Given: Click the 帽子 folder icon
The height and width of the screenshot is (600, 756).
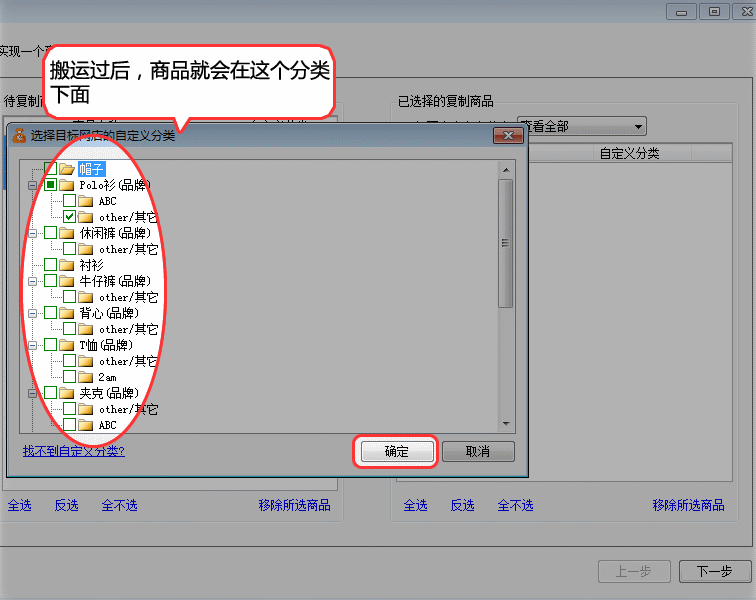Looking at the screenshot, I should (x=67, y=169).
